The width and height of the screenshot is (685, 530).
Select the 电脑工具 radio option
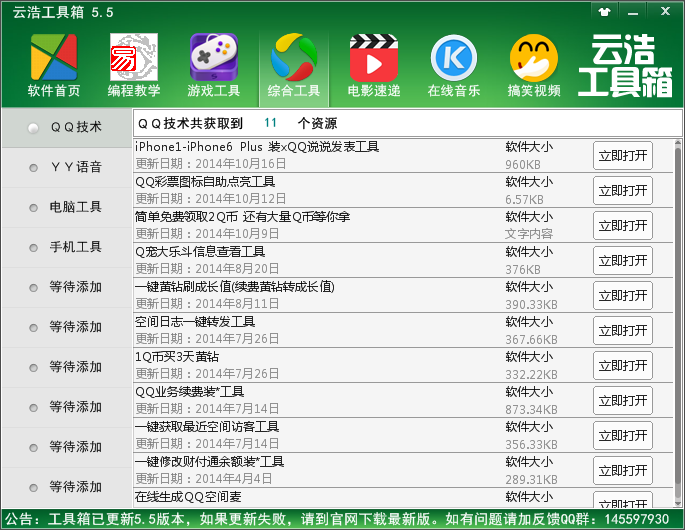33,208
